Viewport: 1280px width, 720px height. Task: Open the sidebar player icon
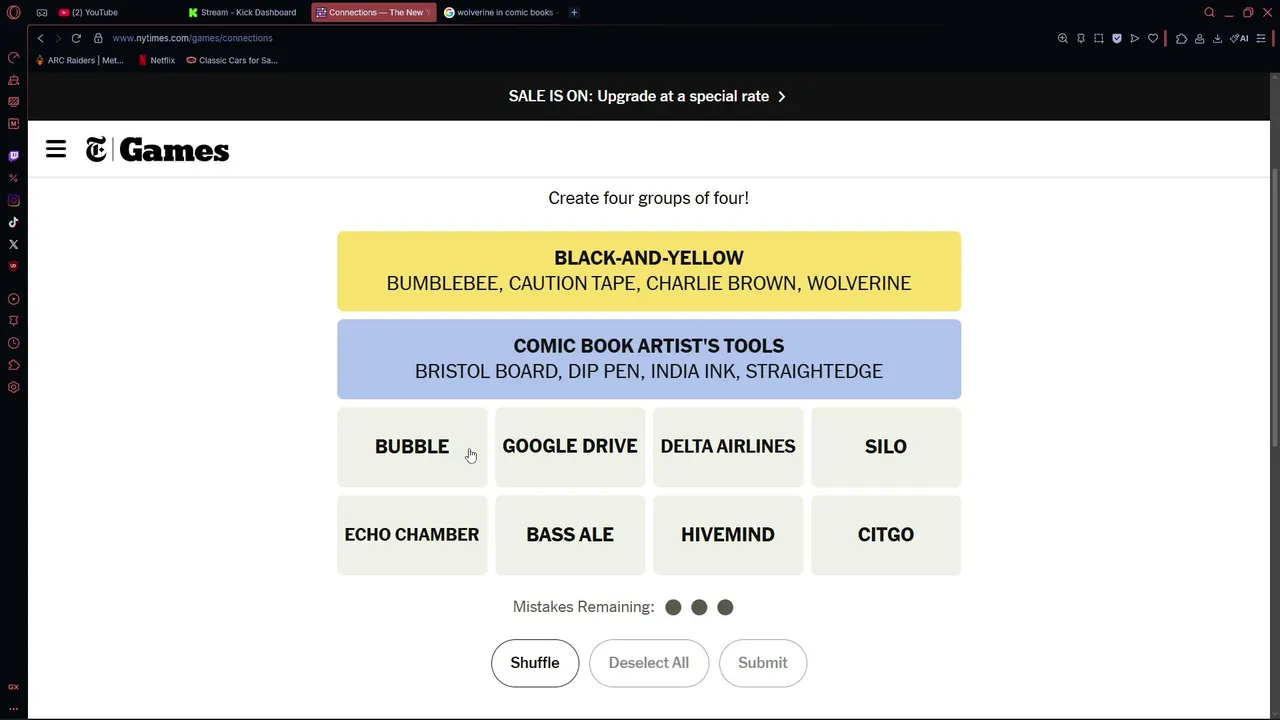pos(14,299)
